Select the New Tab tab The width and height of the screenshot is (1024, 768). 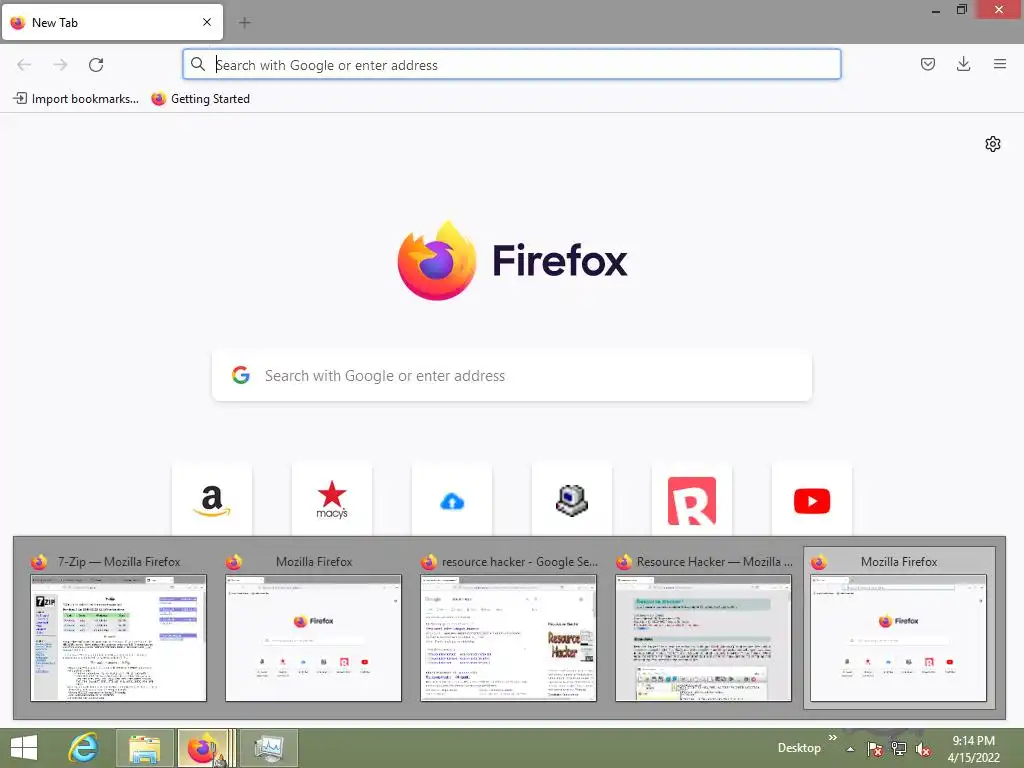[x=112, y=23]
